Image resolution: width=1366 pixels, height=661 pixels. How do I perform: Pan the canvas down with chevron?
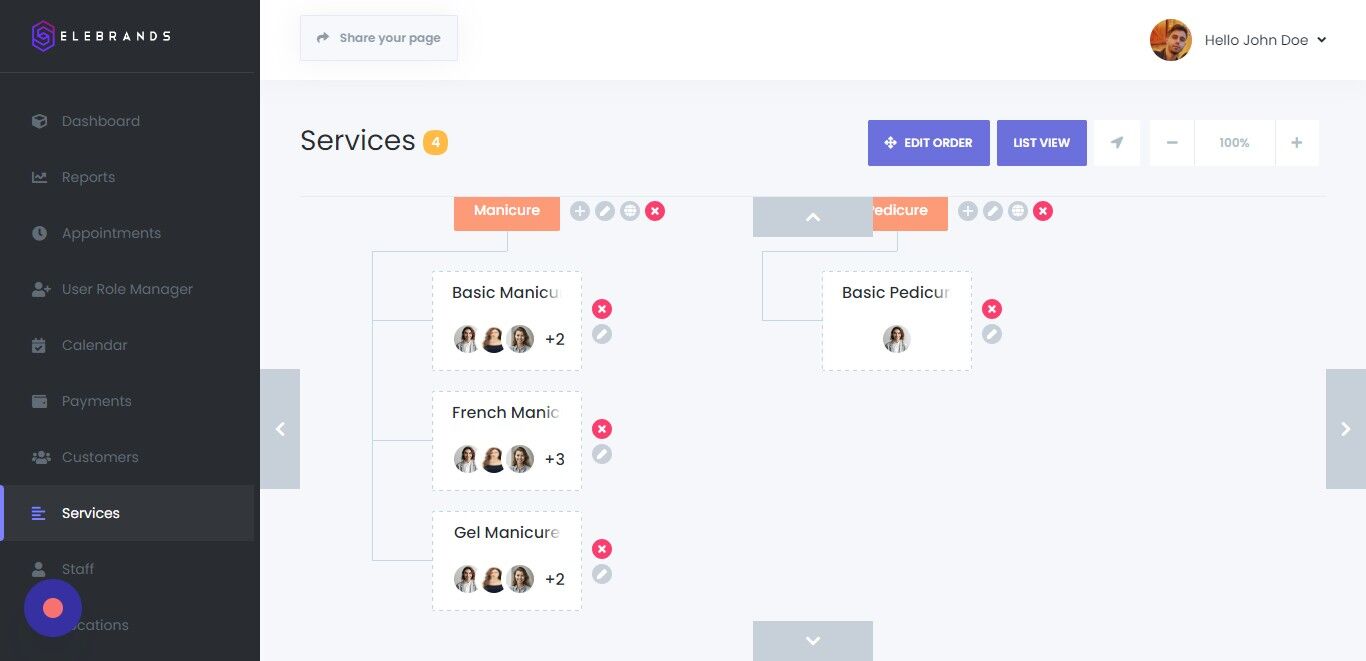(x=813, y=641)
